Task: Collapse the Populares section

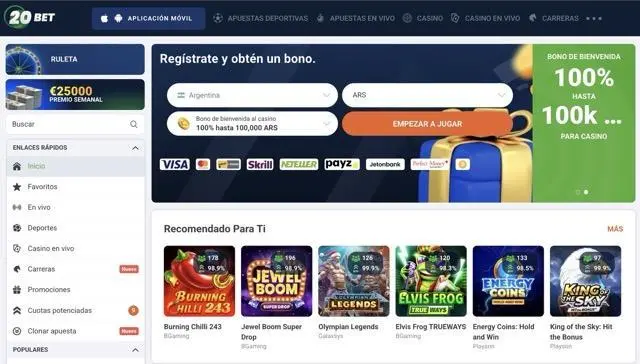Action: [x=135, y=350]
